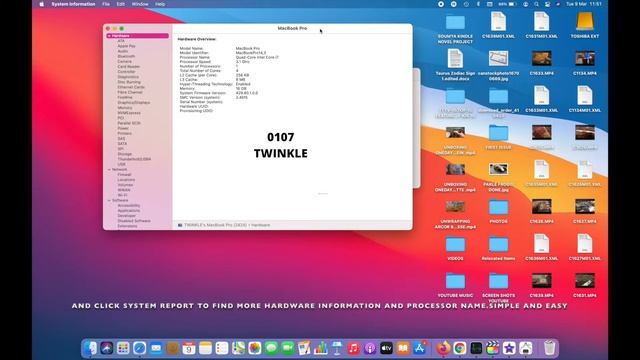640x360 pixels.
Task: Select USB in the hardware sidebar
Action: pos(121,164)
